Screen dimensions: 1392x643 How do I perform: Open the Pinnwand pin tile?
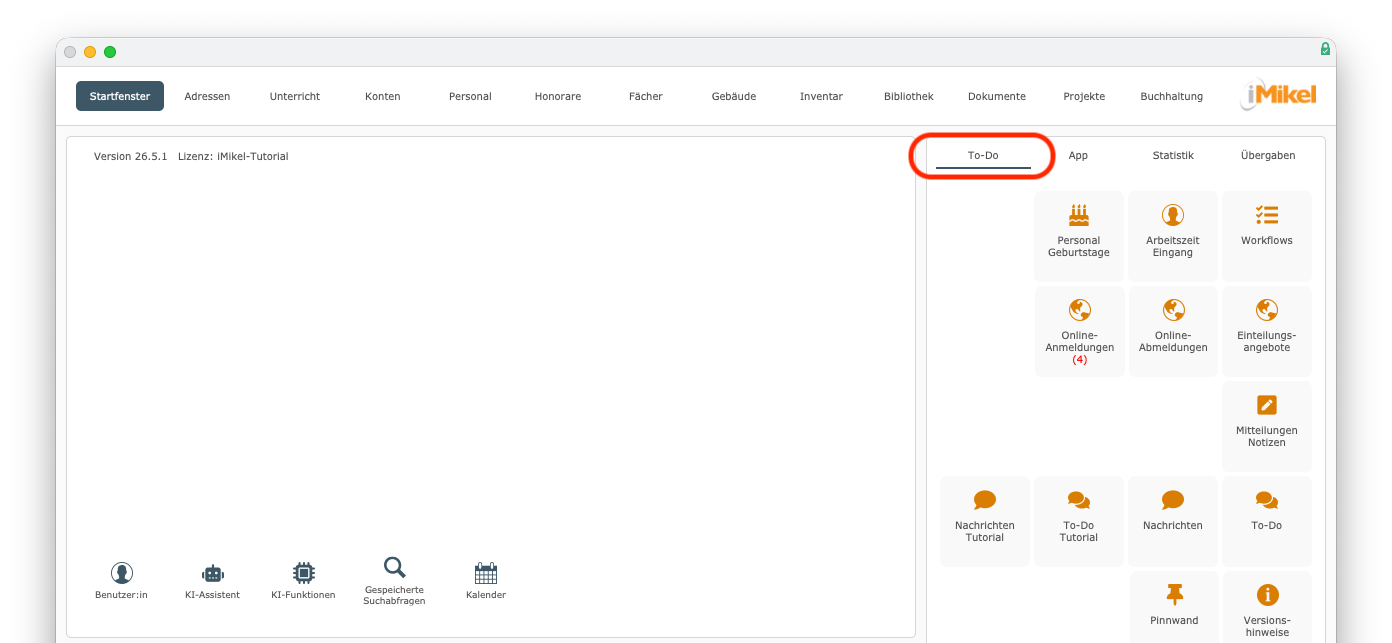(1174, 607)
